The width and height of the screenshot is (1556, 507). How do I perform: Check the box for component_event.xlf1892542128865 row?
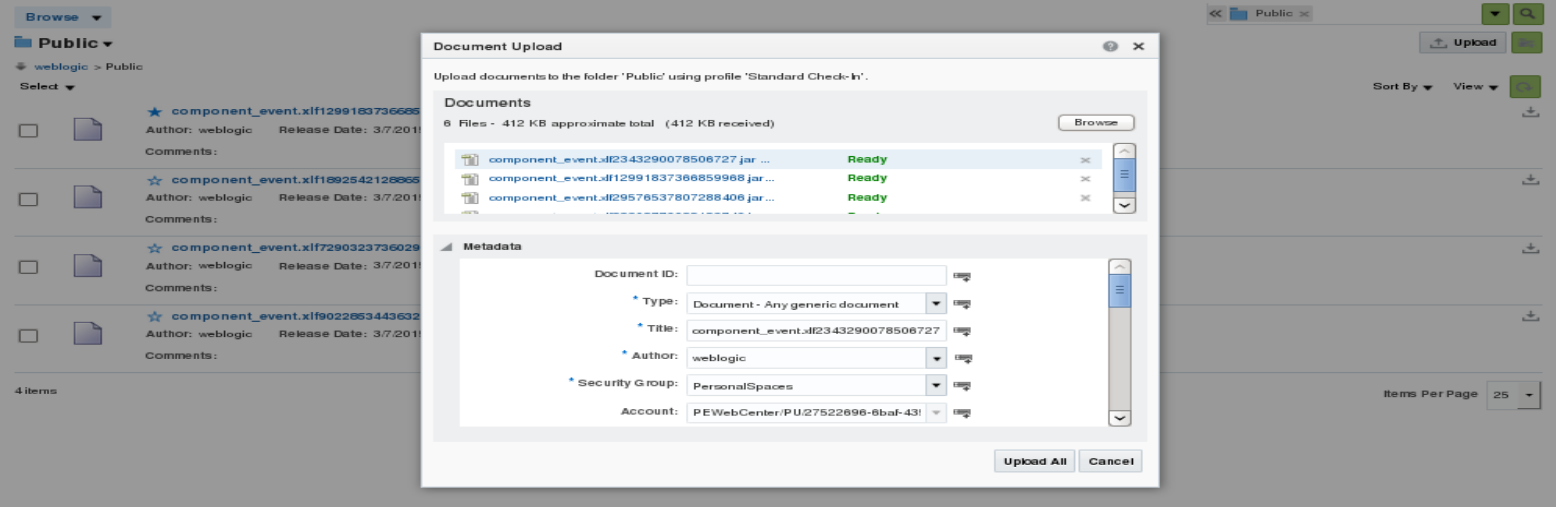tap(29, 199)
